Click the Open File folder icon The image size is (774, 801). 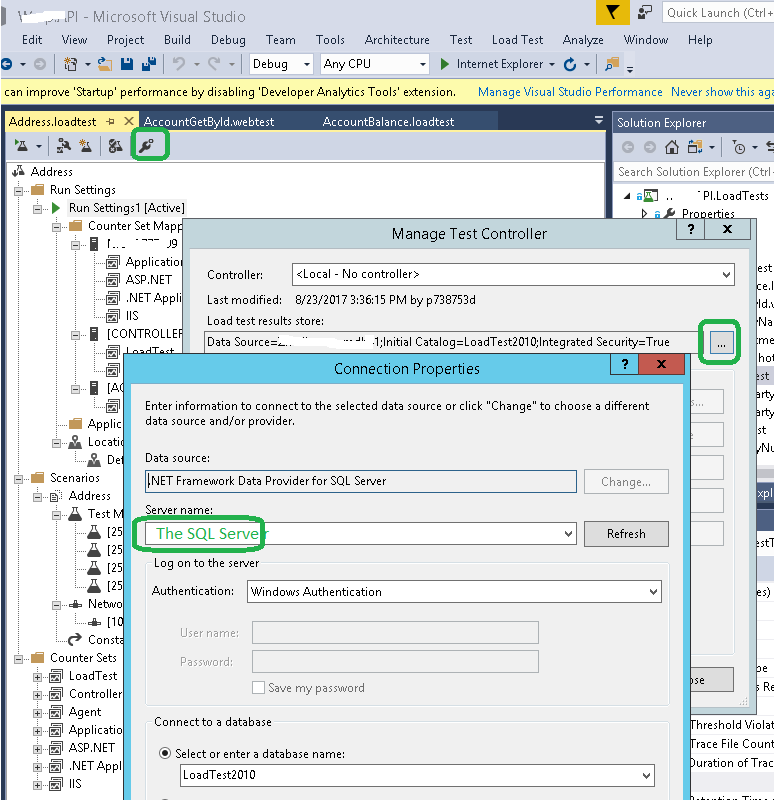tap(105, 64)
